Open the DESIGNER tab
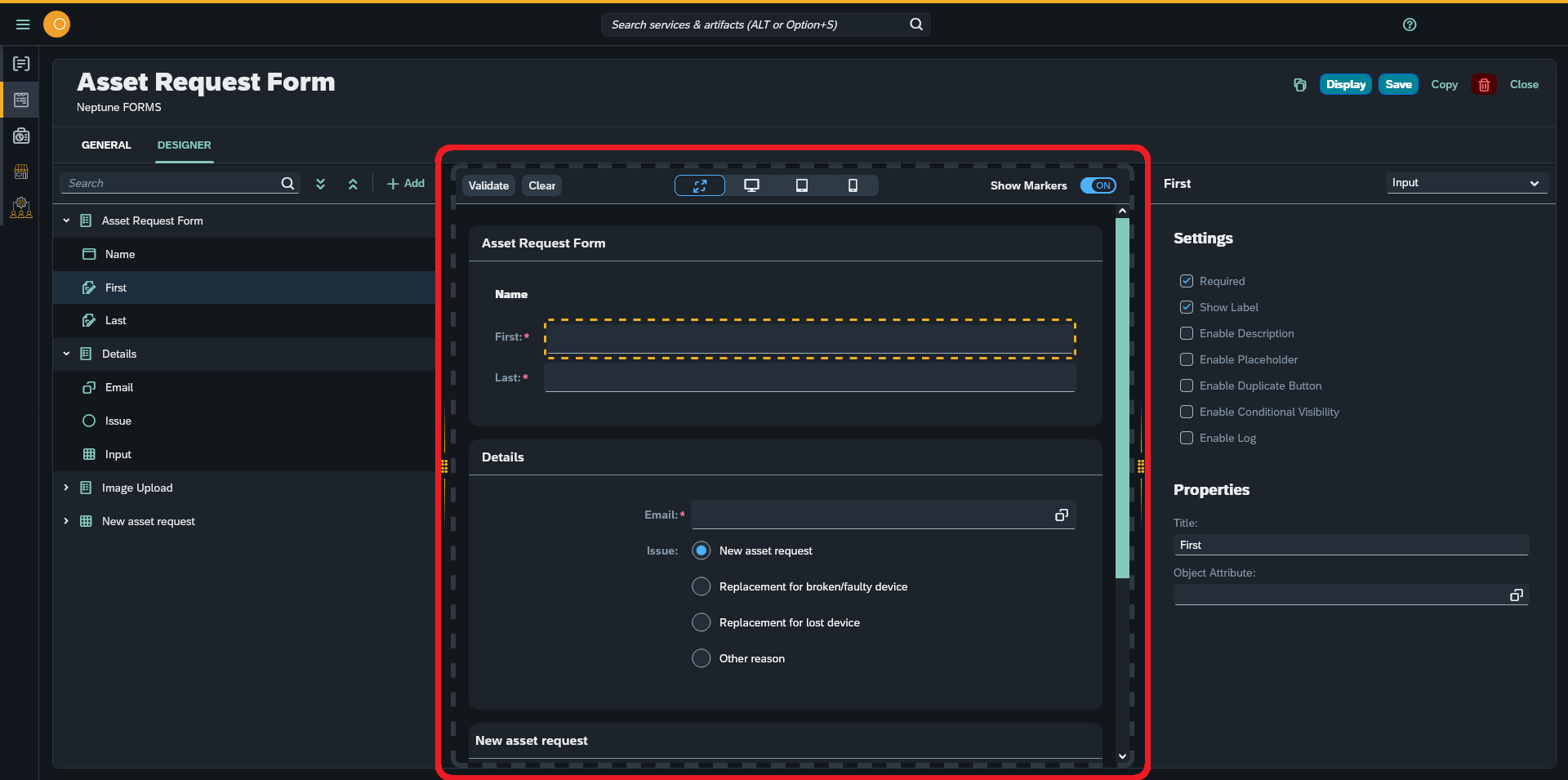 click(x=184, y=145)
